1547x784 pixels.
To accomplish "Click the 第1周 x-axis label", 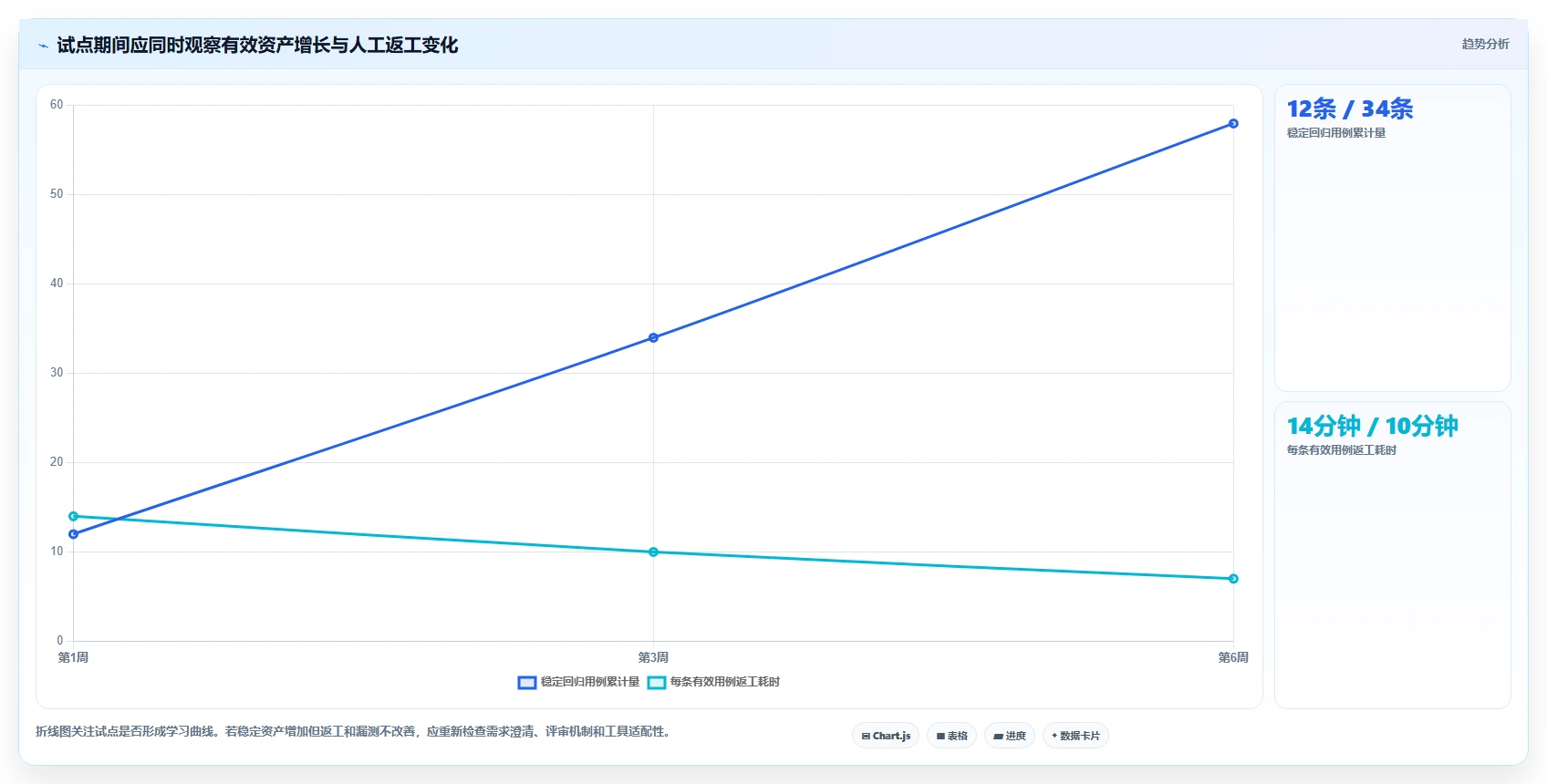I will (x=74, y=657).
